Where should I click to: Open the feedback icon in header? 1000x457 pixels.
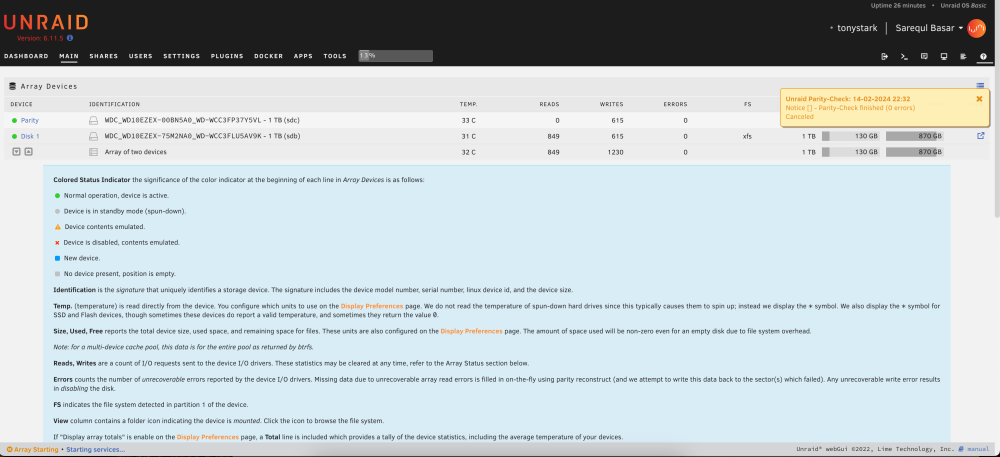coord(924,56)
